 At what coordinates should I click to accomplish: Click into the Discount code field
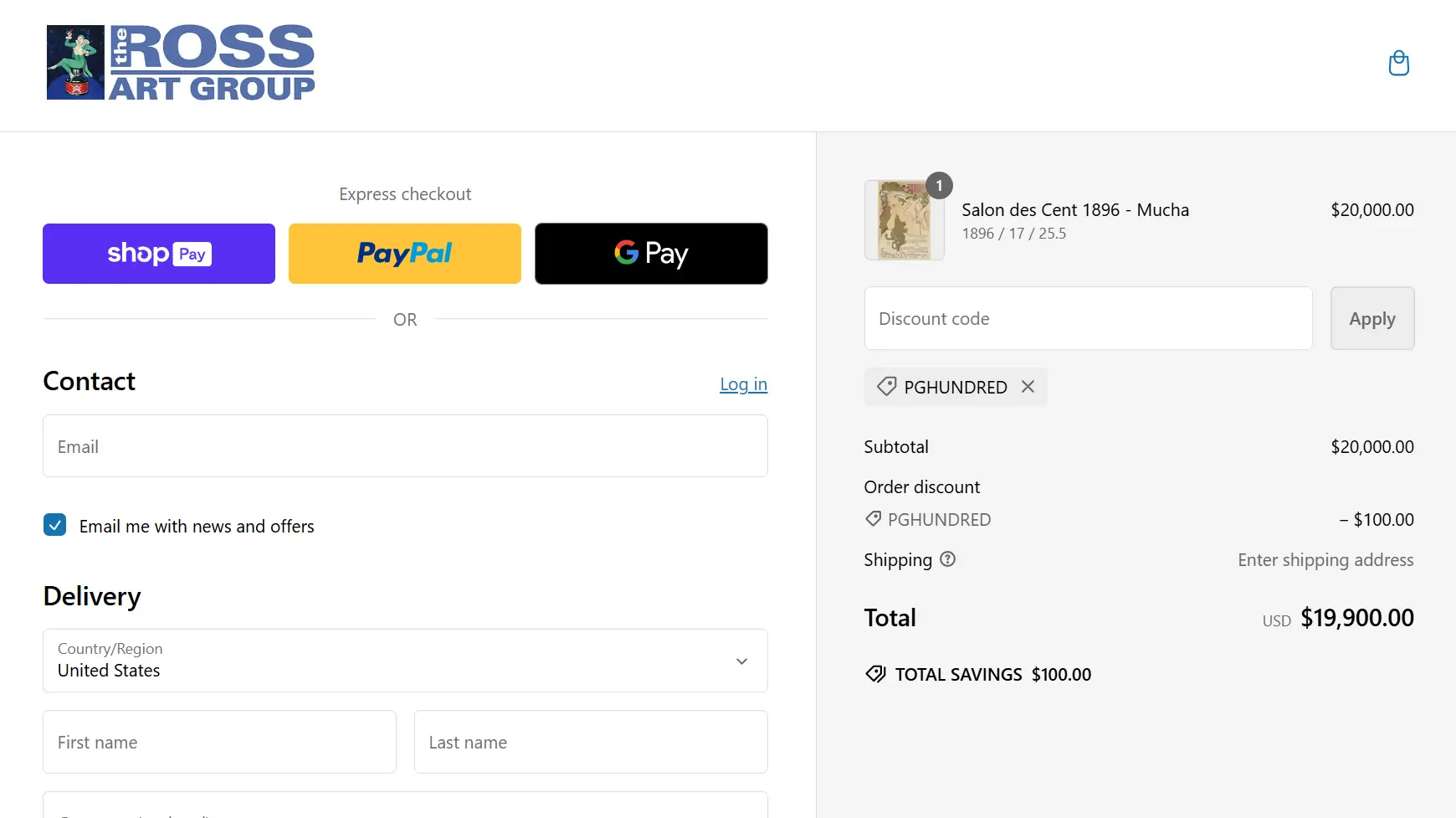[x=1088, y=318]
